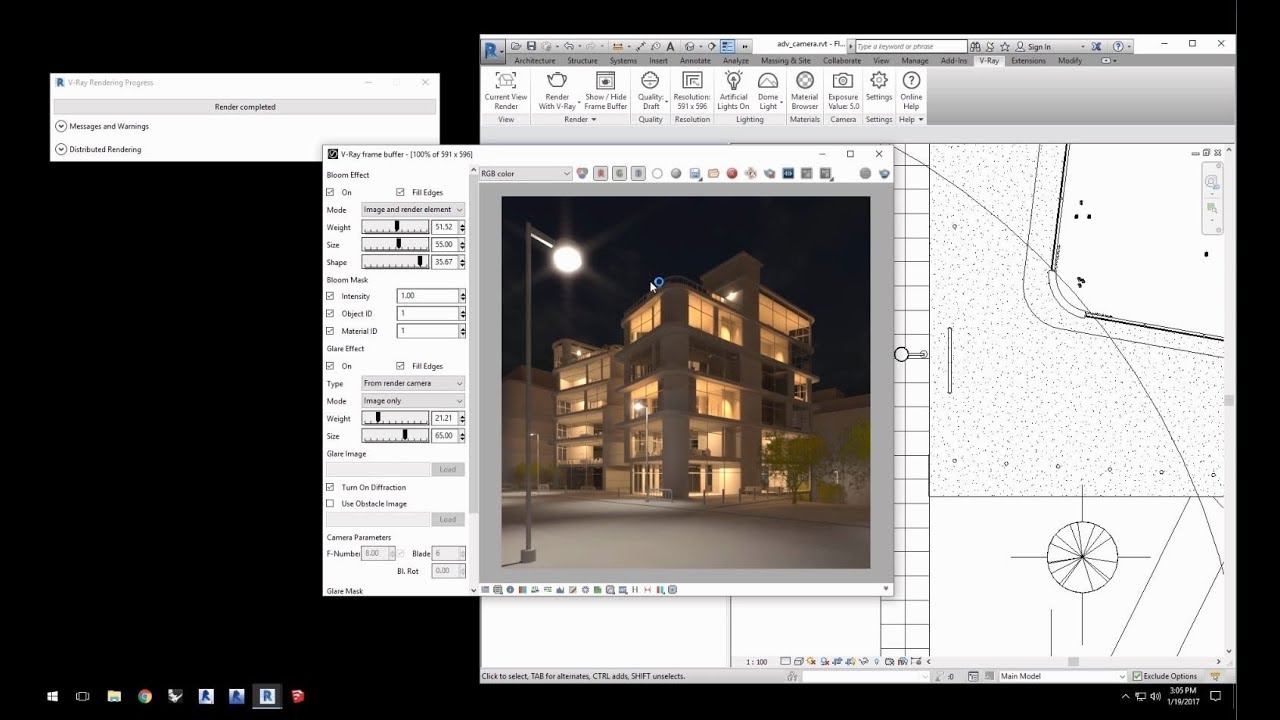This screenshot has height=720, width=1280.
Task: Toggle the red channel in frame buffer
Action: pyautogui.click(x=600, y=173)
